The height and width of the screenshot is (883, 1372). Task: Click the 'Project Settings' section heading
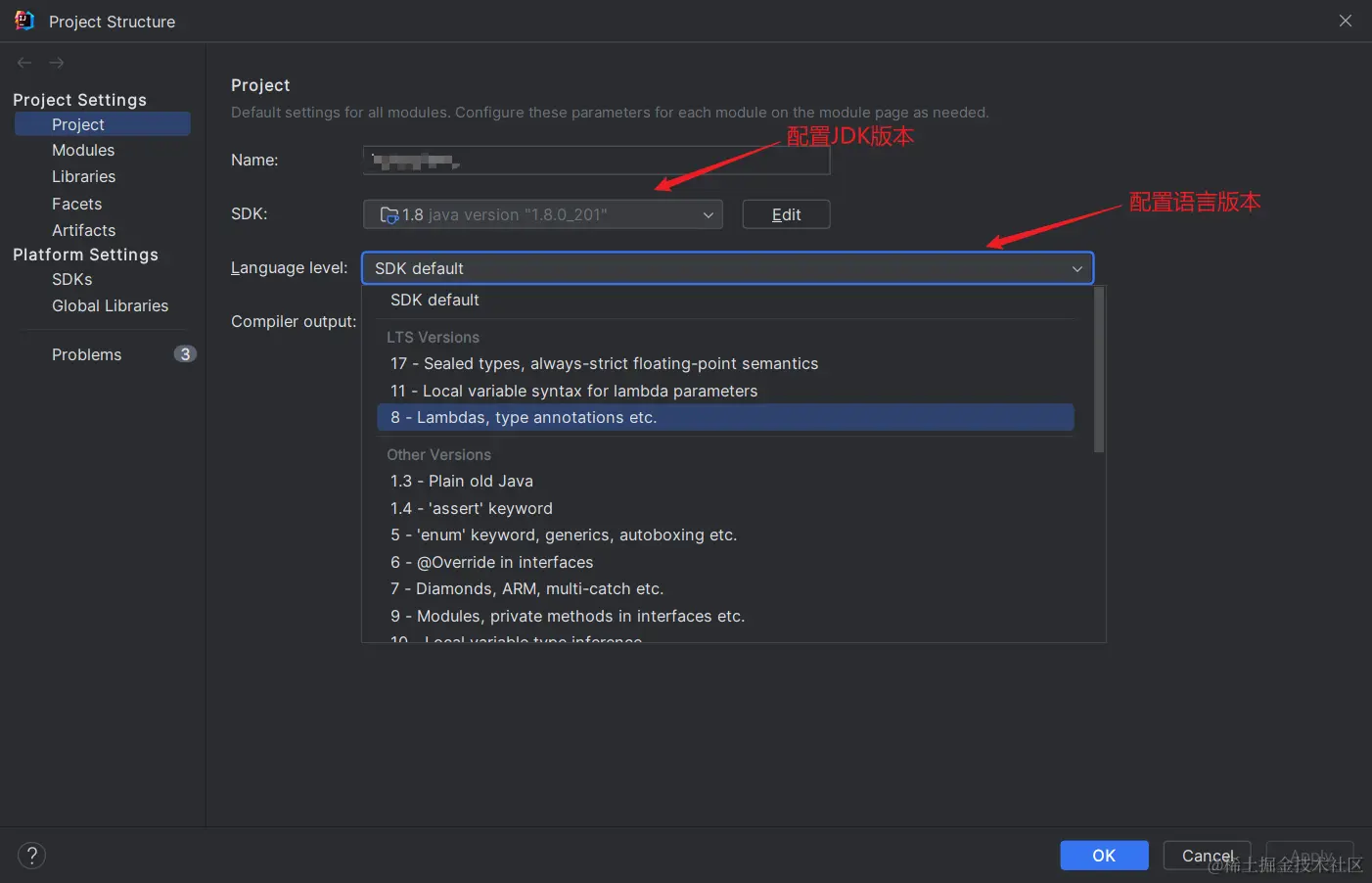coord(79,100)
